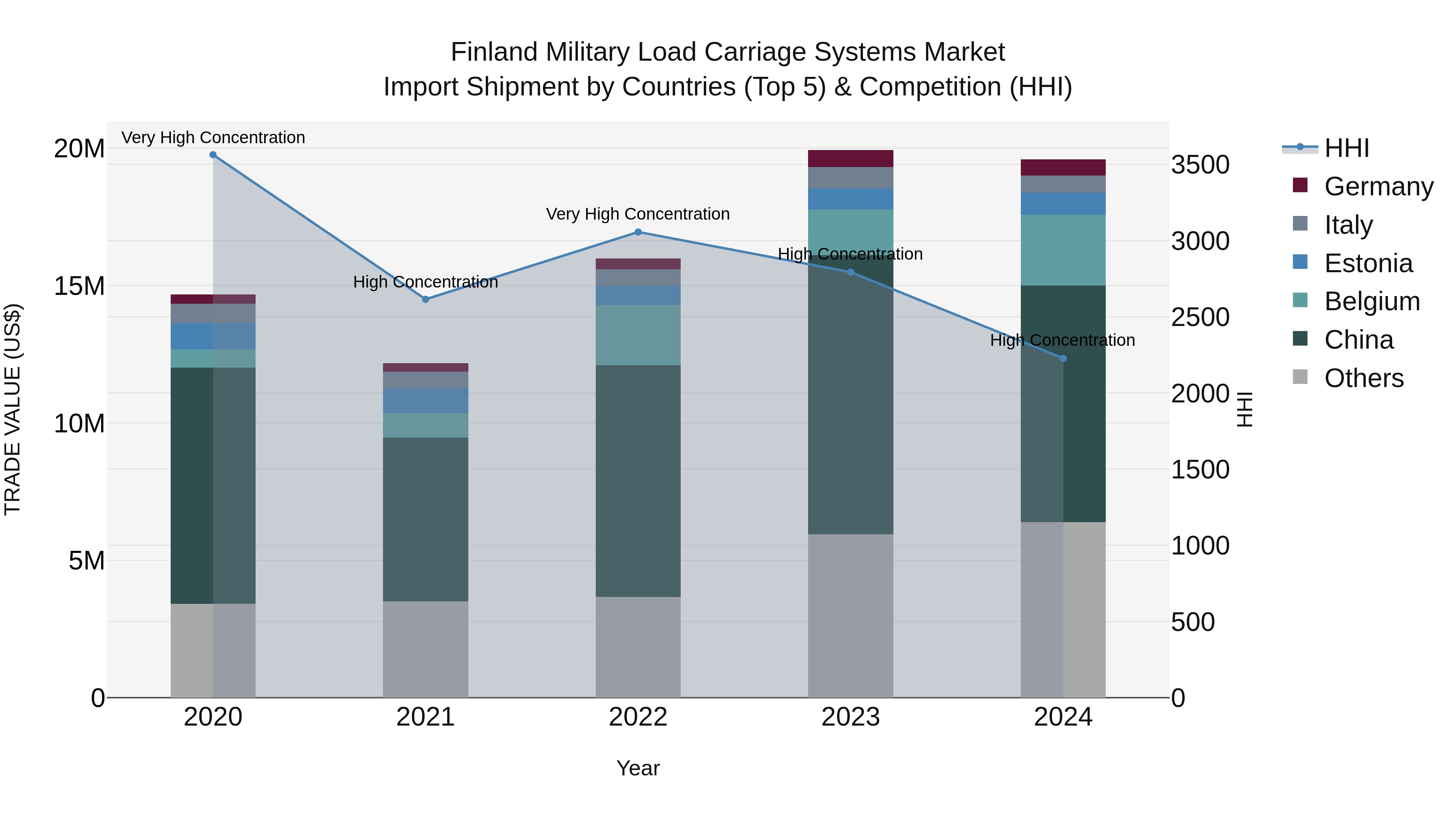Toggle the Germany legend entry
Screen dimensions: 1456x819
(x=1363, y=186)
